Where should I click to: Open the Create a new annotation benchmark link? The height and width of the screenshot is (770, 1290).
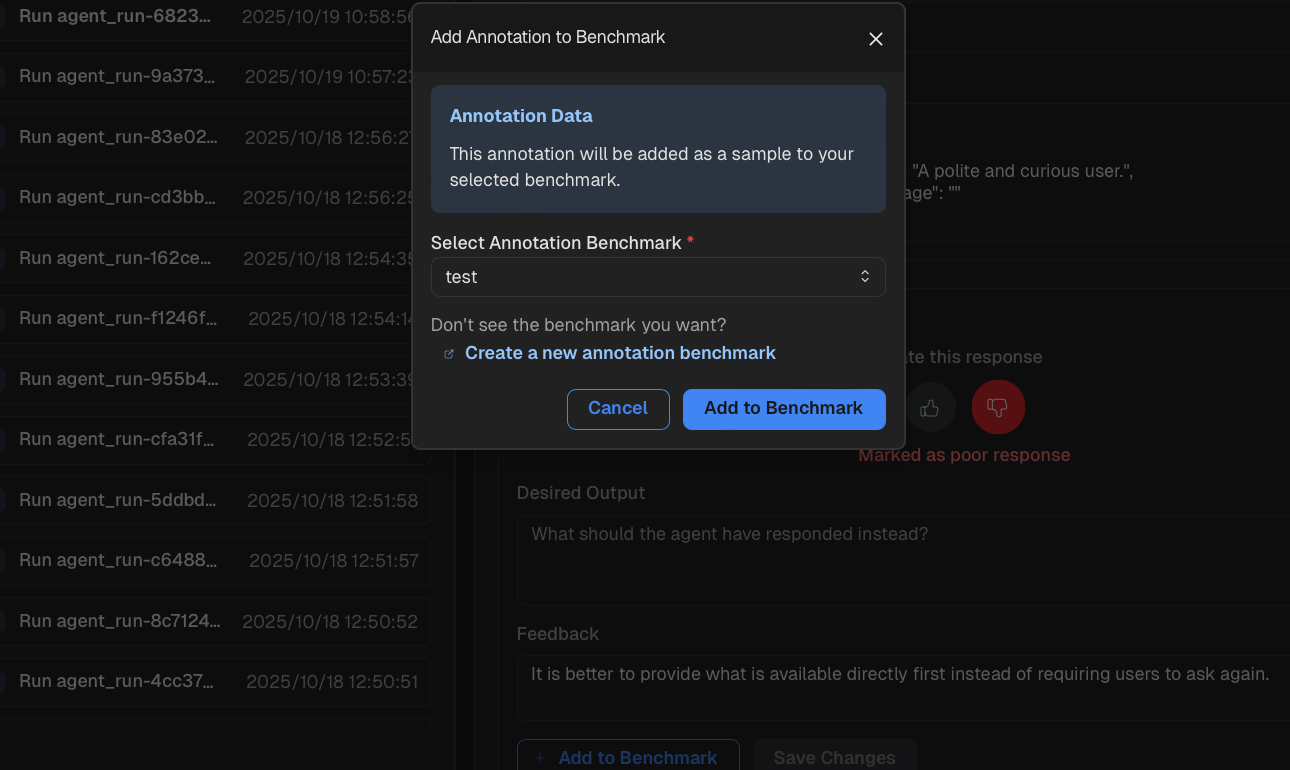(619, 352)
